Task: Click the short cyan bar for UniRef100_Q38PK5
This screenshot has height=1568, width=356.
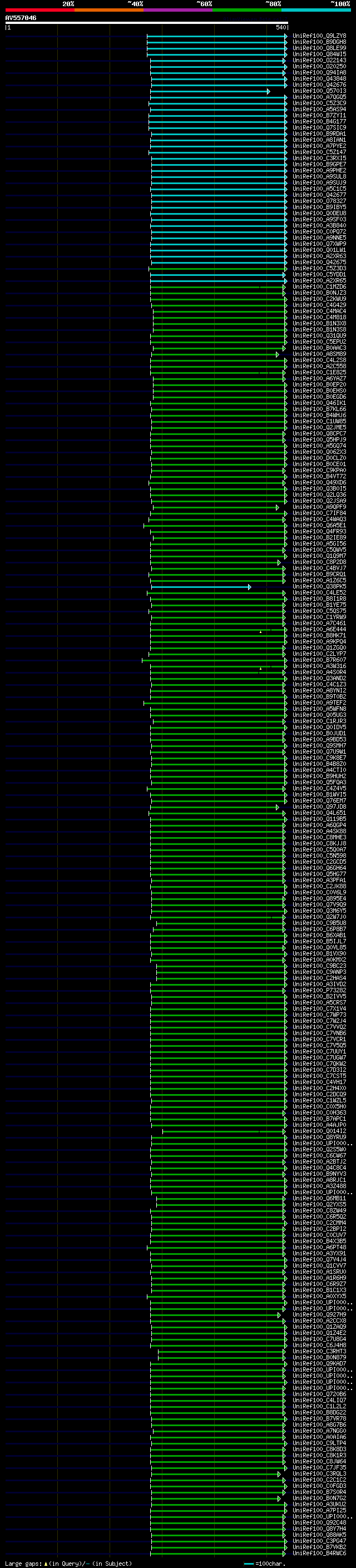Action: coord(201,587)
